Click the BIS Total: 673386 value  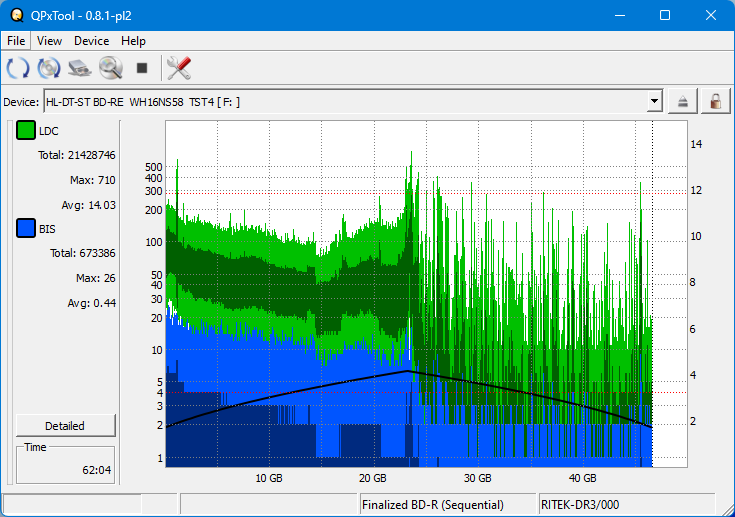(x=82, y=253)
